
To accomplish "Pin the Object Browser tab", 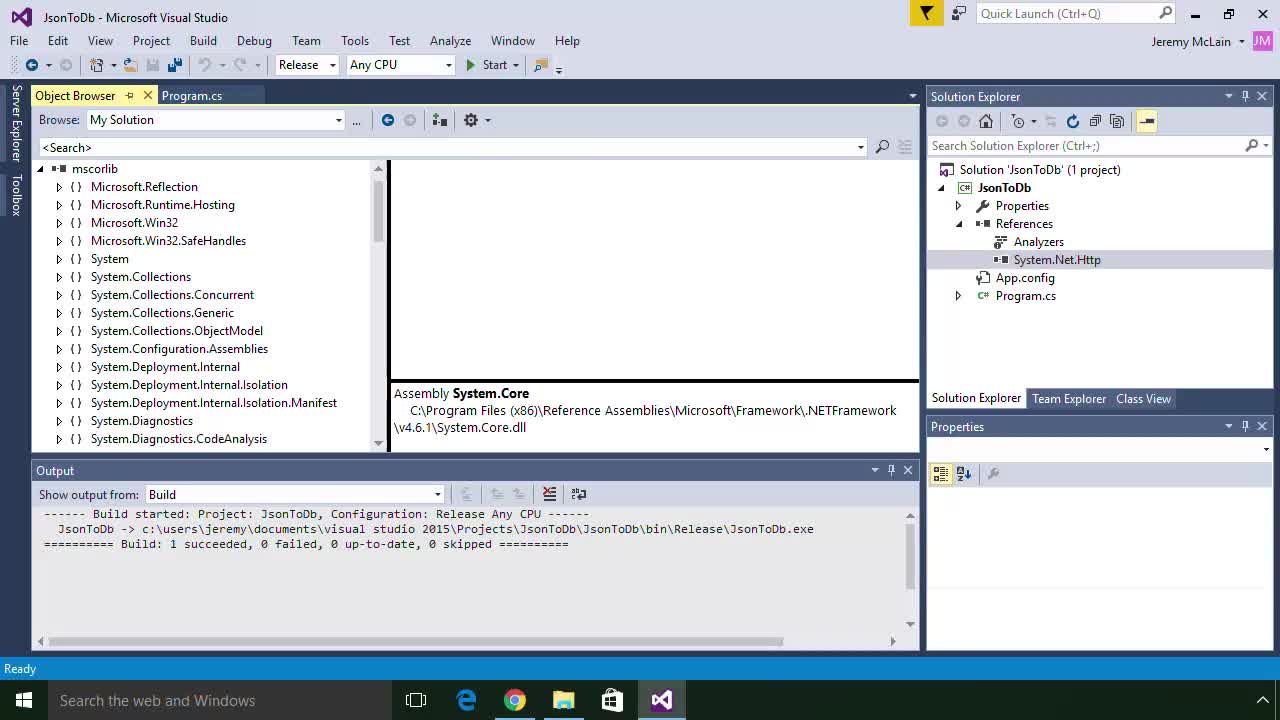I will 129,96.
